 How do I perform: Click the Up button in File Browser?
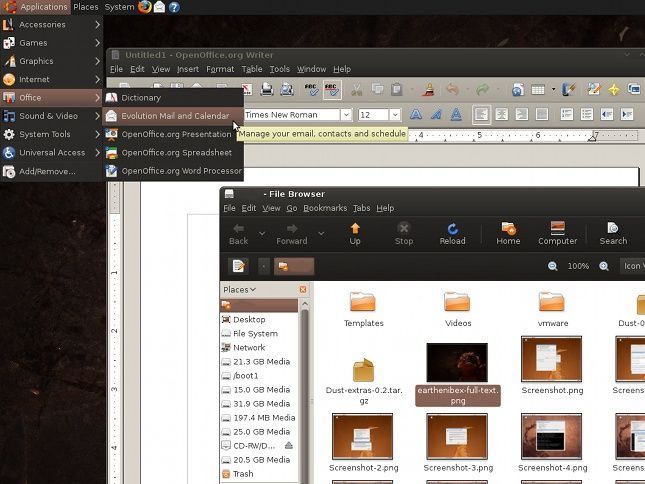pyautogui.click(x=355, y=234)
